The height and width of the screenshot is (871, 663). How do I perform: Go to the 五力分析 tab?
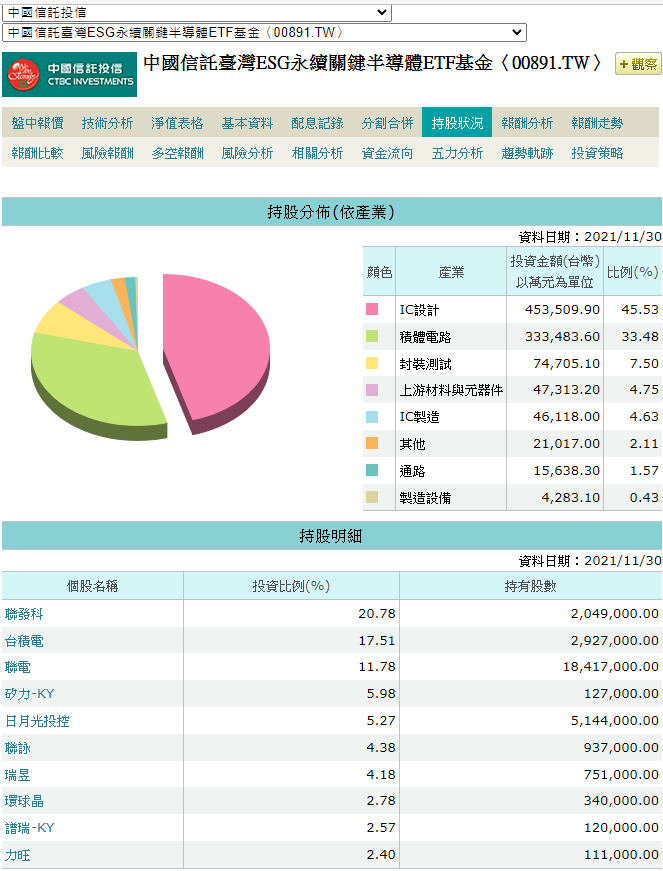pos(457,153)
